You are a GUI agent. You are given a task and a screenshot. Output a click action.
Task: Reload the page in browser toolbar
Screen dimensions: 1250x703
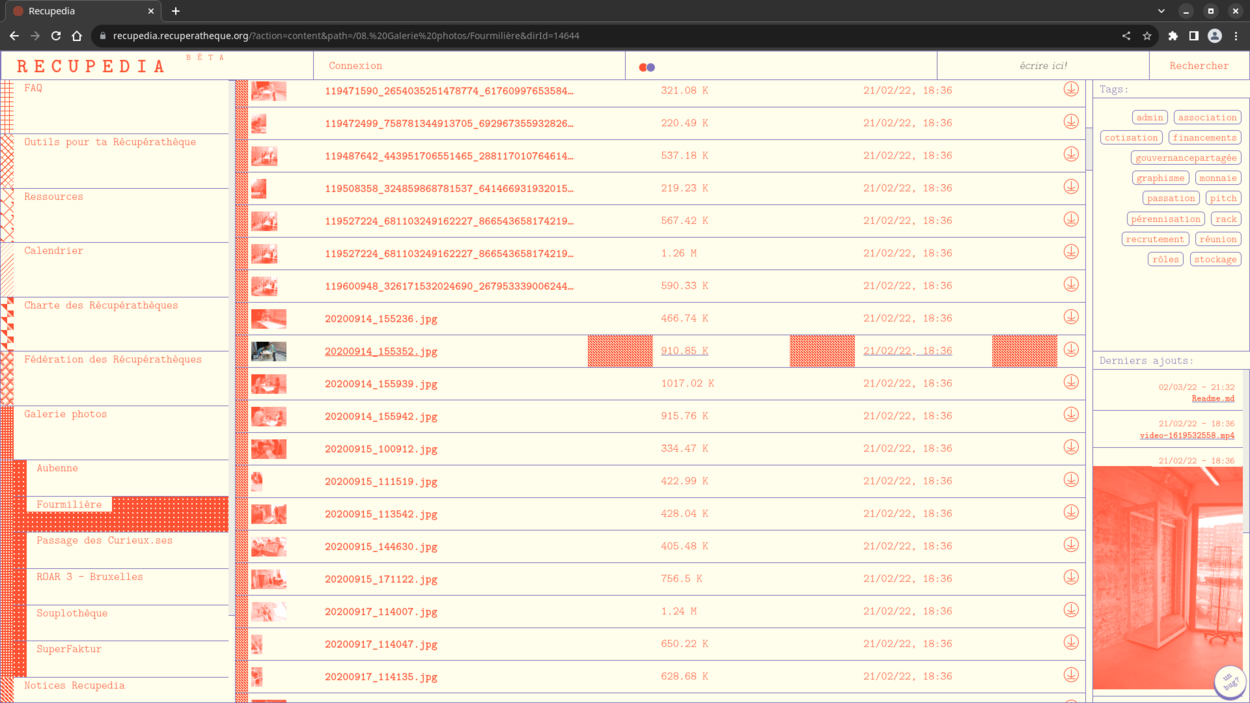pos(56,36)
